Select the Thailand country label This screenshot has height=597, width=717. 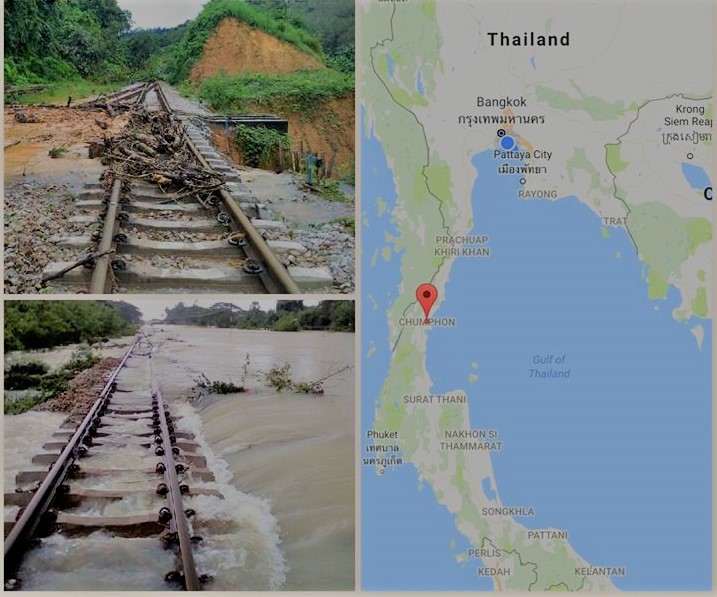coord(529,39)
